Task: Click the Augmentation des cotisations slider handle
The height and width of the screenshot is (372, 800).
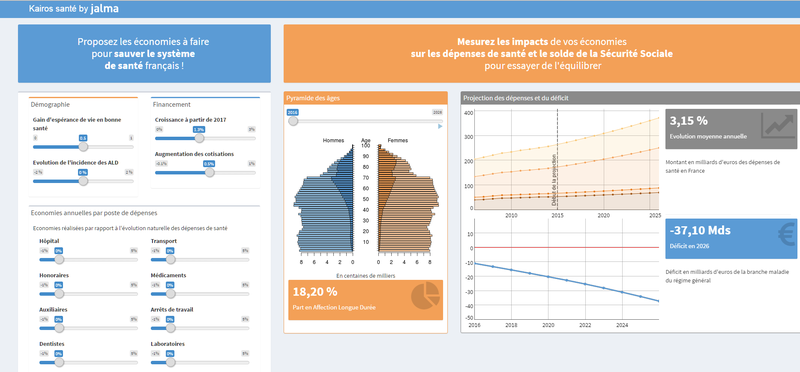Action: (209, 172)
